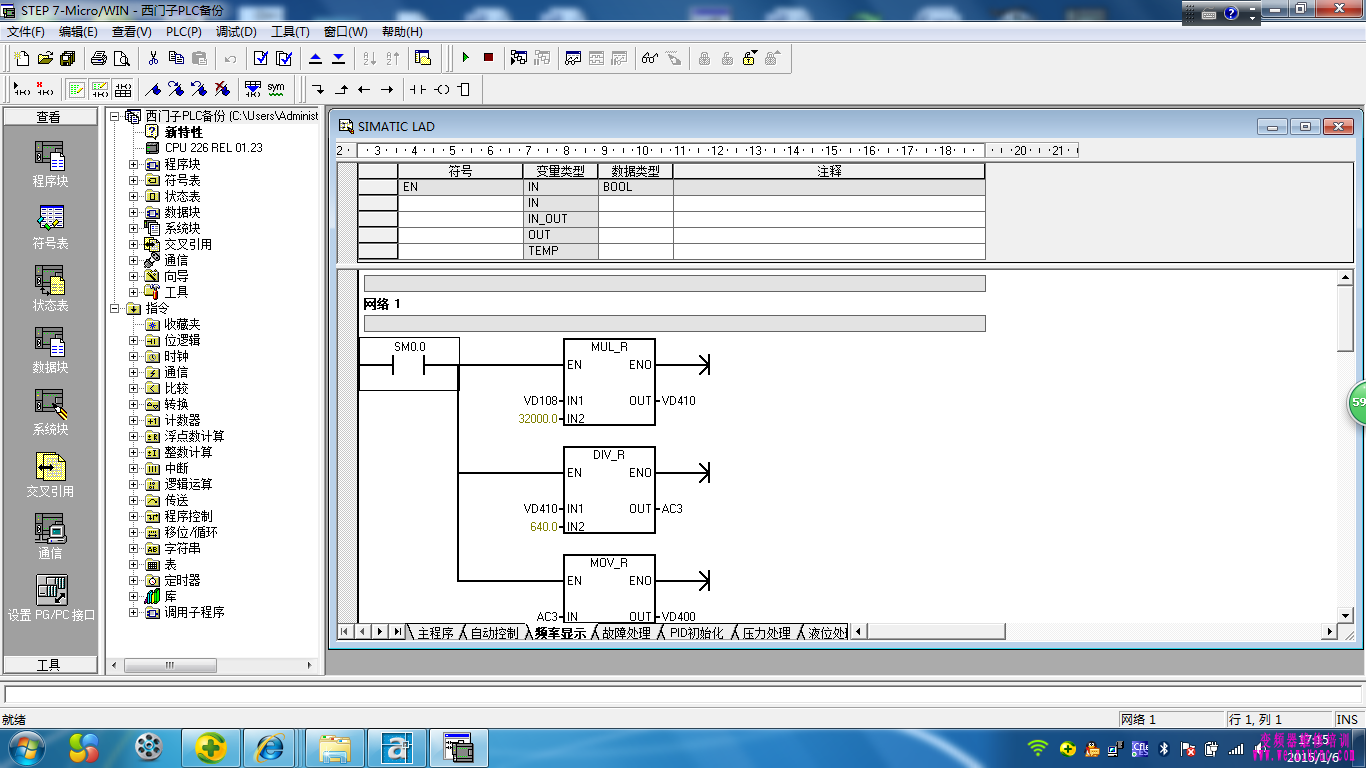Expand the 位逻辑 instruction folder

click(x=134, y=340)
